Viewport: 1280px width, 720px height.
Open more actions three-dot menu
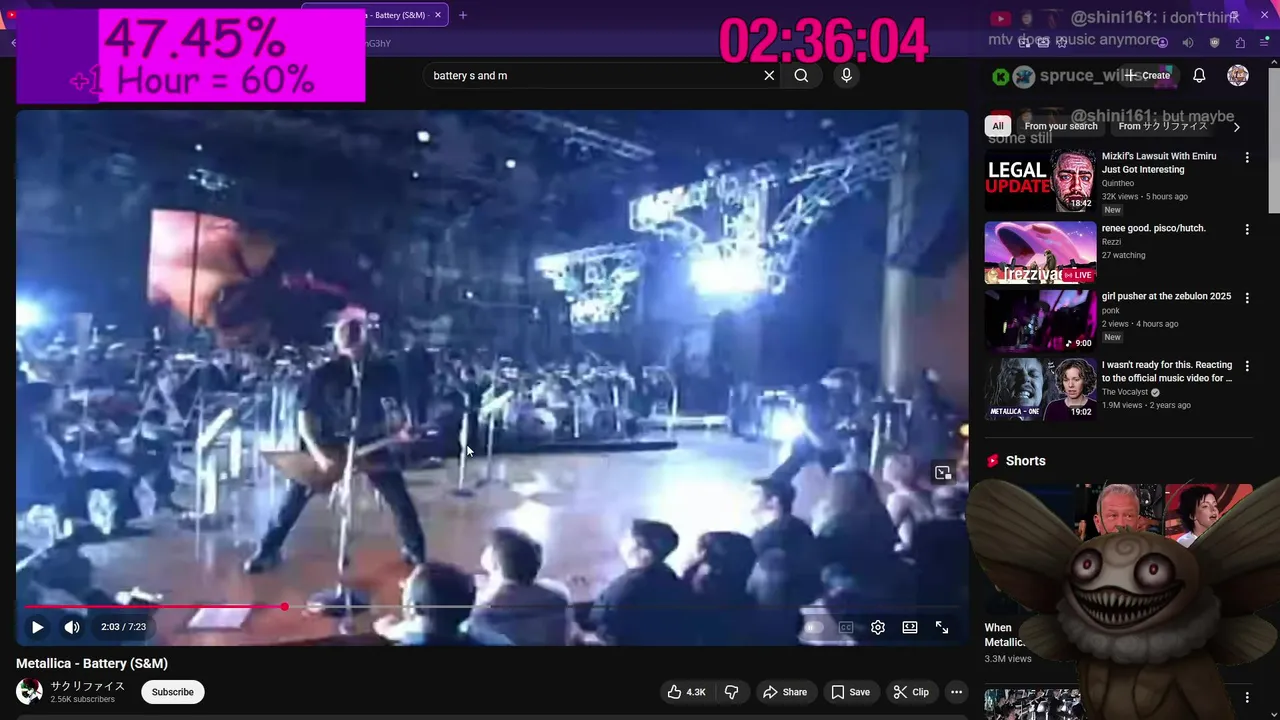[x=956, y=692]
